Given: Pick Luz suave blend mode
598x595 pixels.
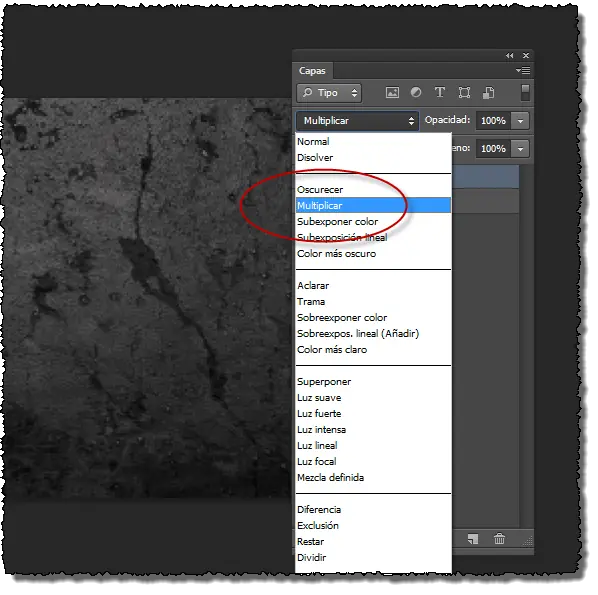Looking at the screenshot, I should (x=319, y=398).
